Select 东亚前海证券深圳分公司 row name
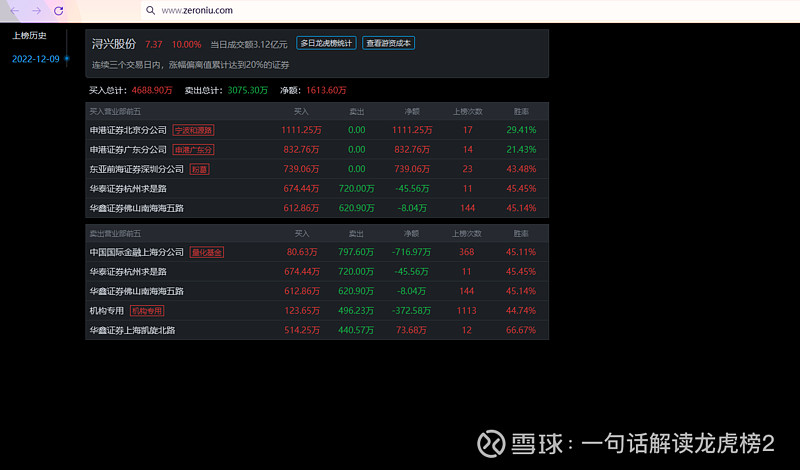Image resolution: width=800 pixels, height=470 pixels. [x=137, y=169]
